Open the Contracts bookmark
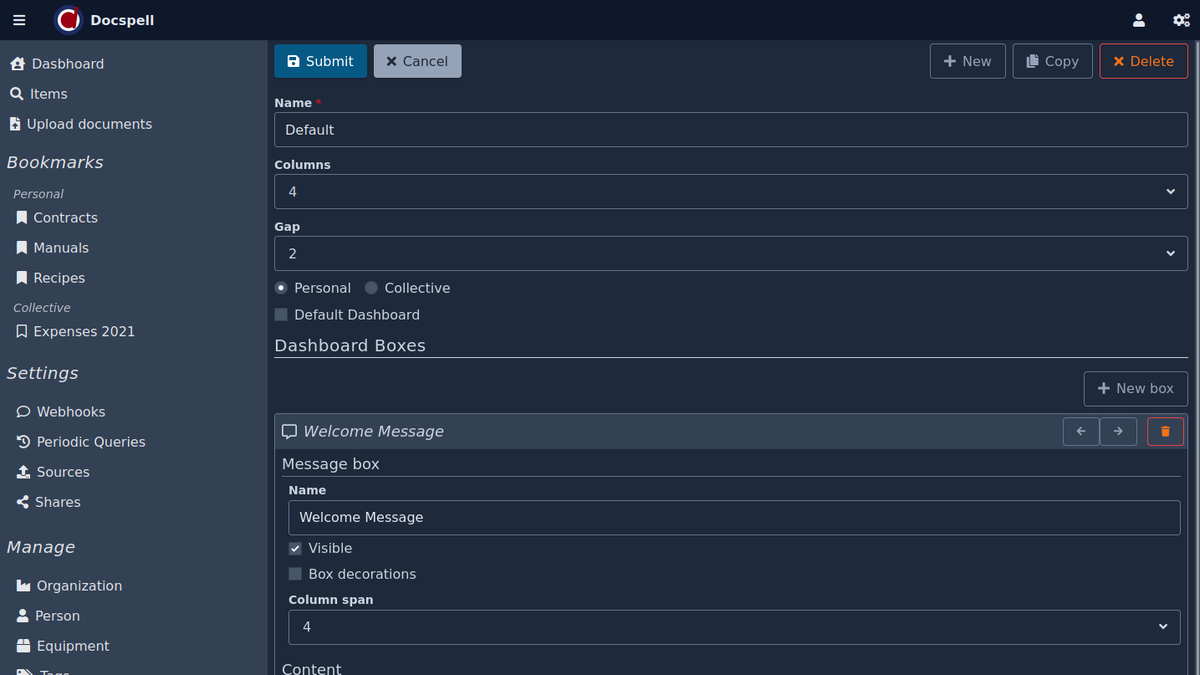 (65, 218)
